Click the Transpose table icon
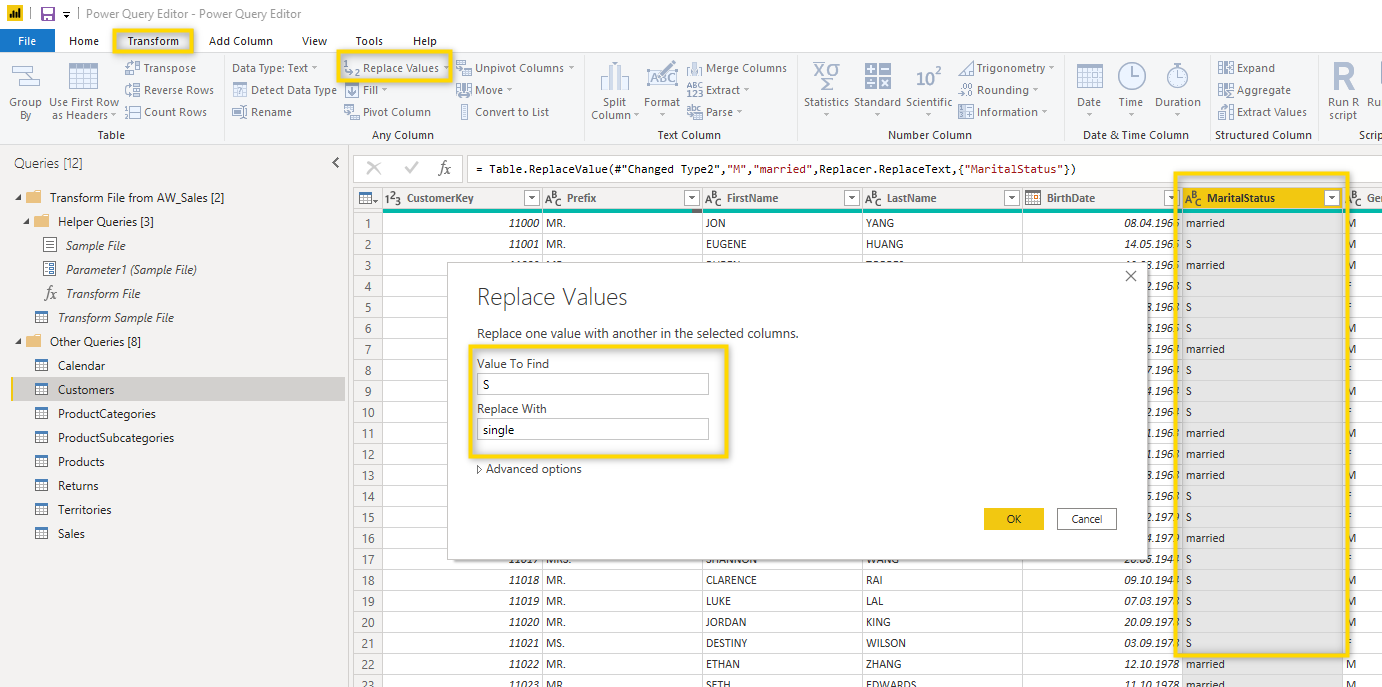The image size is (1382, 687). pyautogui.click(x=133, y=68)
